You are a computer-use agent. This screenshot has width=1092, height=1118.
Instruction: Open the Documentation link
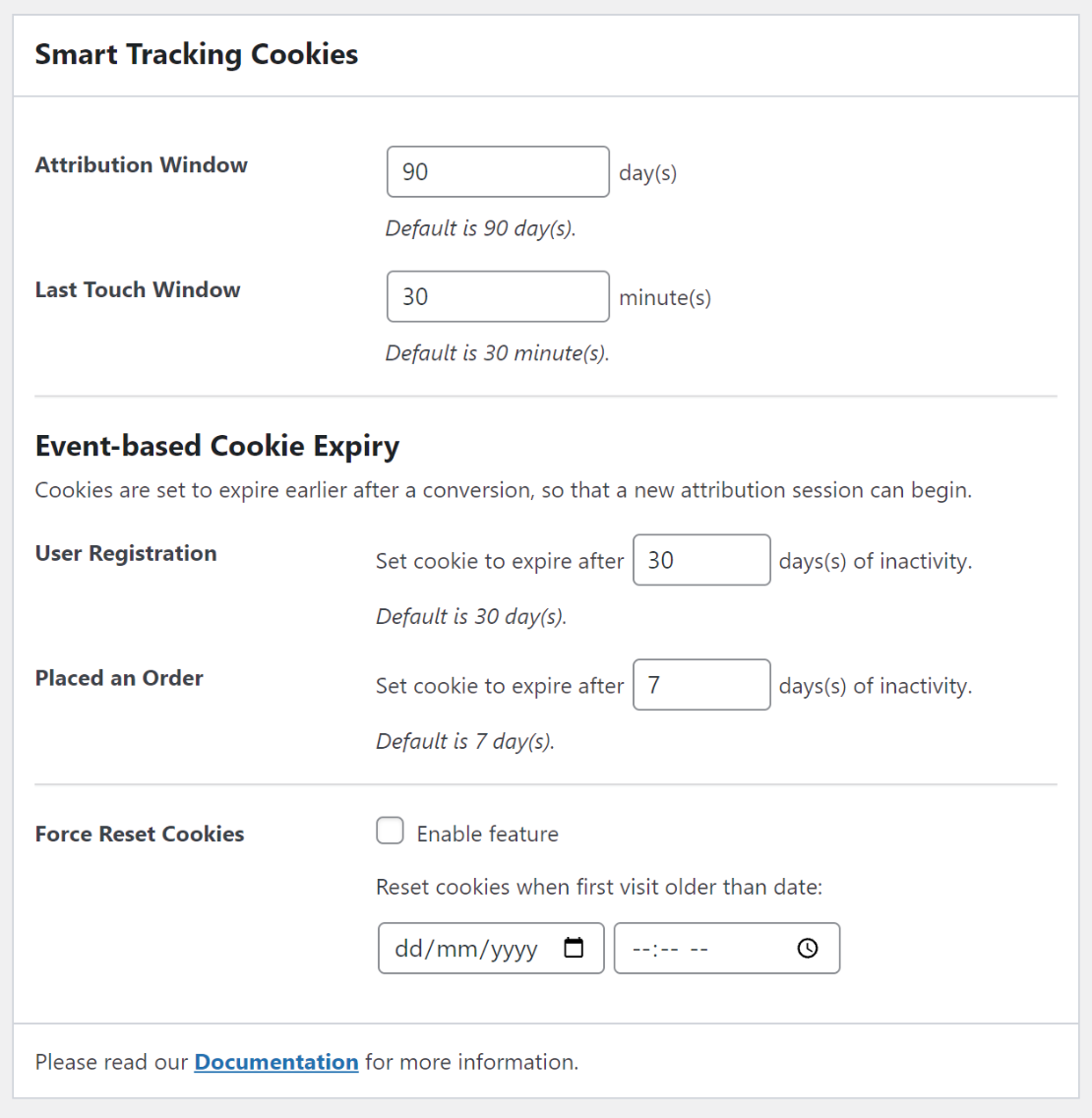[275, 1062]
